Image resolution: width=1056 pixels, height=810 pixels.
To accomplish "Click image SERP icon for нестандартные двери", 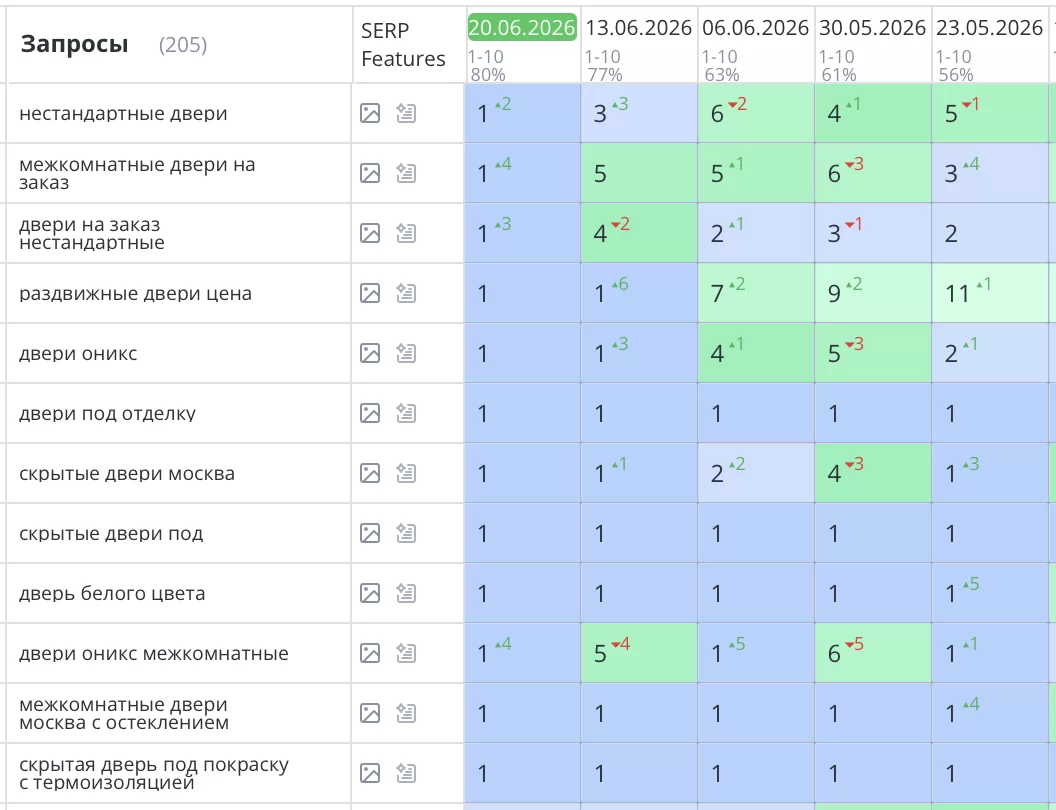I will point(370,113).
